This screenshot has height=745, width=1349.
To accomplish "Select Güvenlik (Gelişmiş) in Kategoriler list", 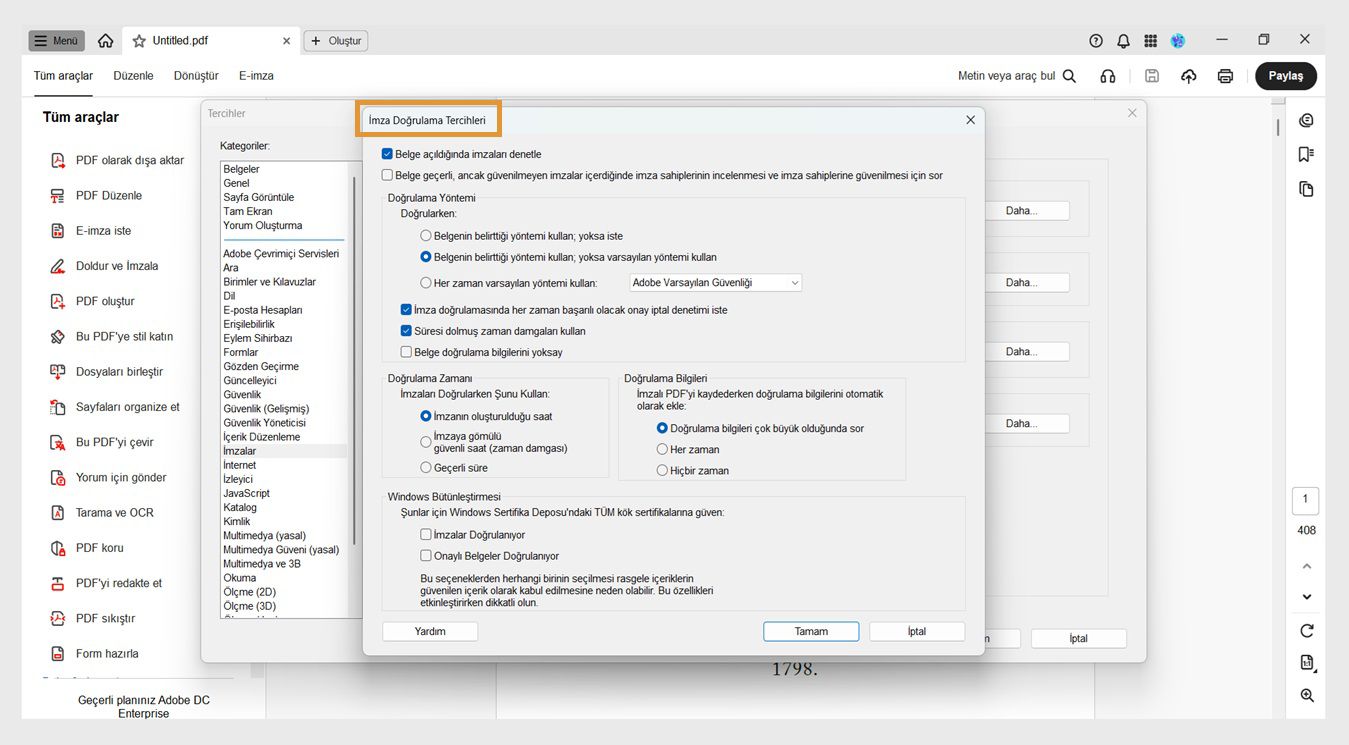I will (x=266, y=409).
